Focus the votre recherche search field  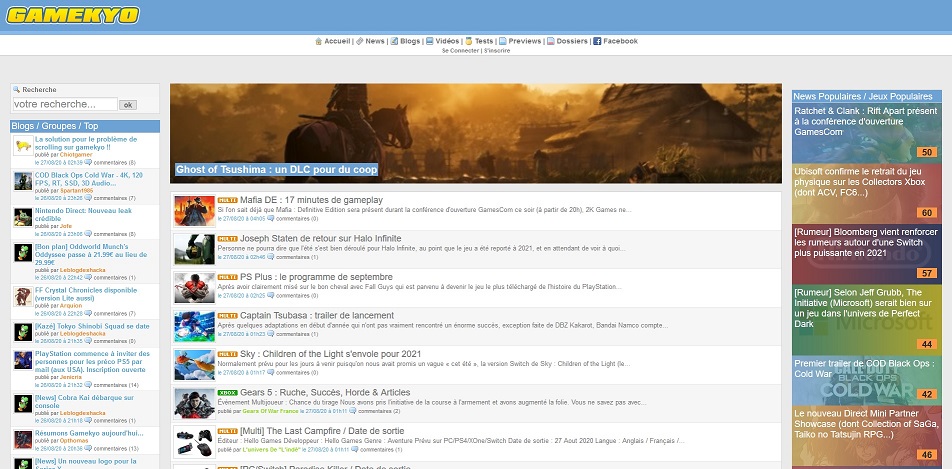coord(65,104)
